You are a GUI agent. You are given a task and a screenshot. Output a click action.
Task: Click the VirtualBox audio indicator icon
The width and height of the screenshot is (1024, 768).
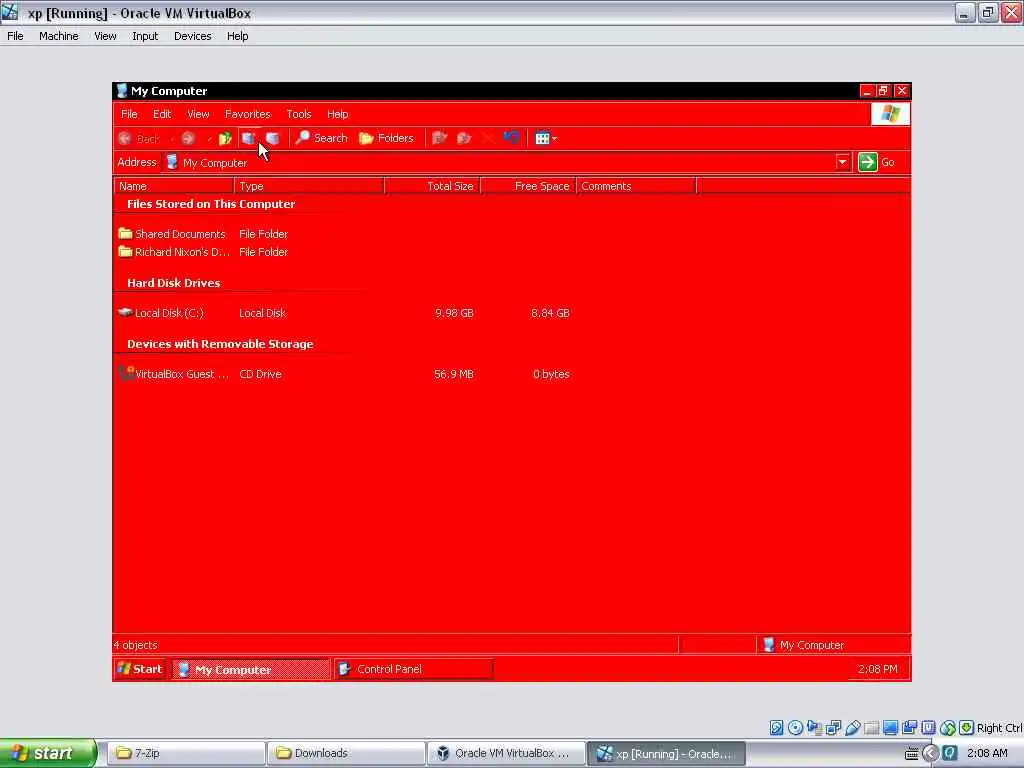tap(814, 728)
